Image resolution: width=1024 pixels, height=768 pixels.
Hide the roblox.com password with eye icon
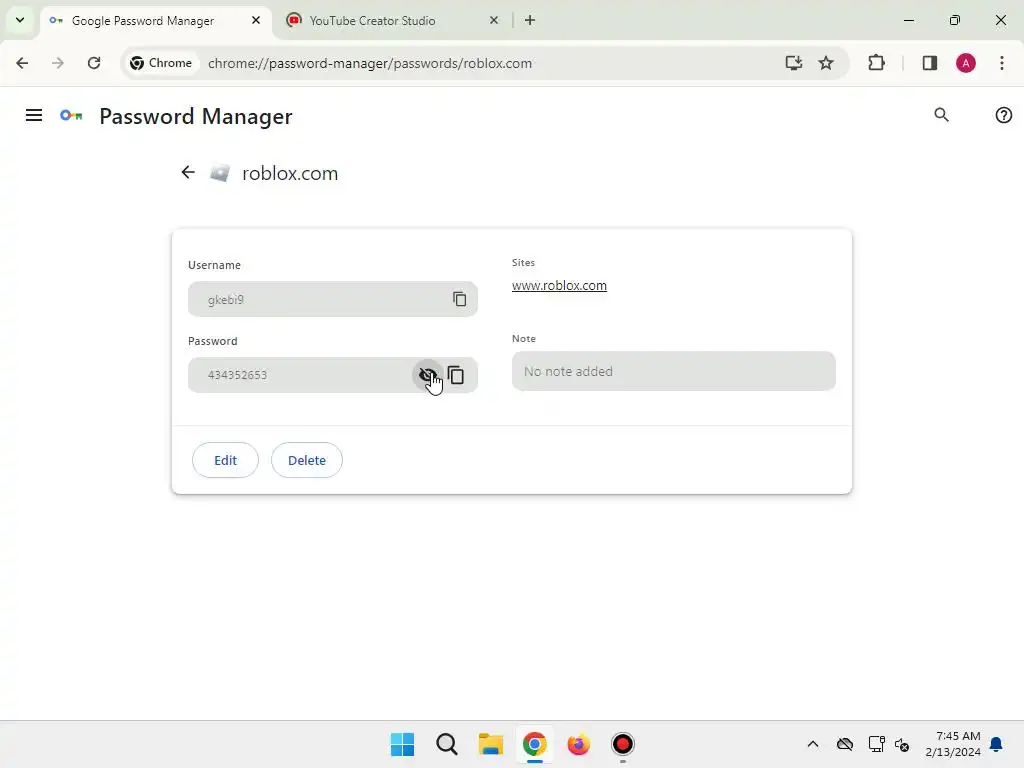[x=428, y=375]
